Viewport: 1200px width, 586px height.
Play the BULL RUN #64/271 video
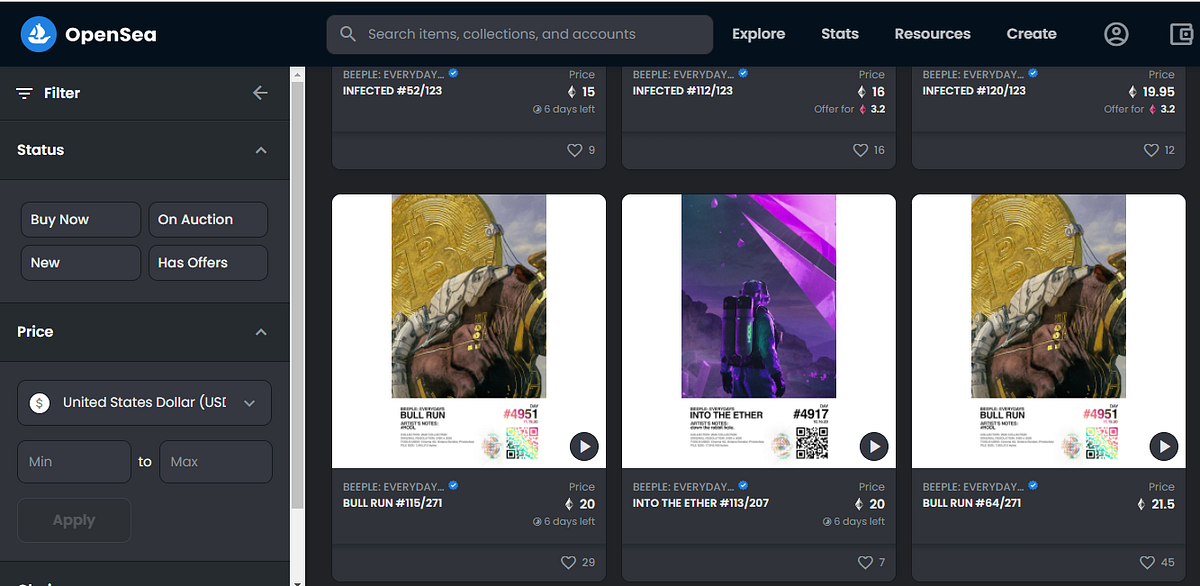(1164, 446)
